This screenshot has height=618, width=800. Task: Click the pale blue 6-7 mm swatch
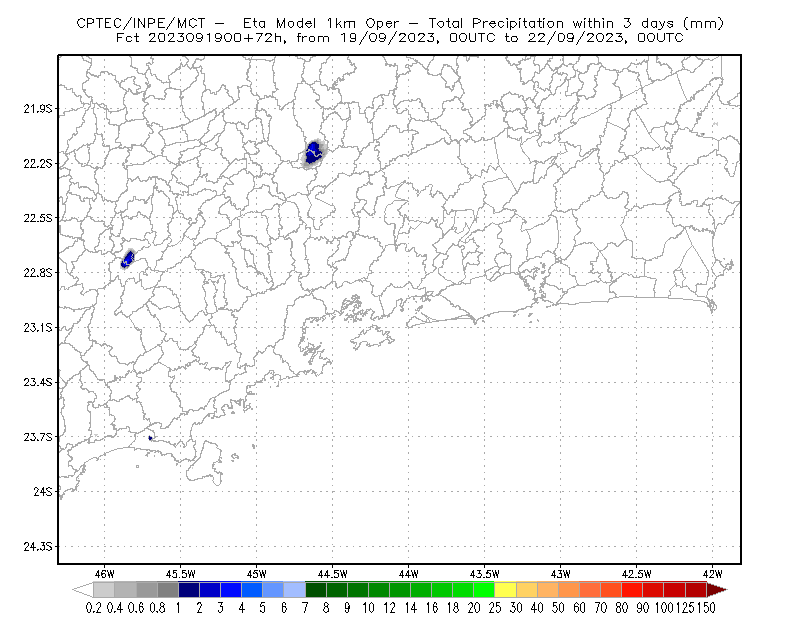[x=294, y=590]
